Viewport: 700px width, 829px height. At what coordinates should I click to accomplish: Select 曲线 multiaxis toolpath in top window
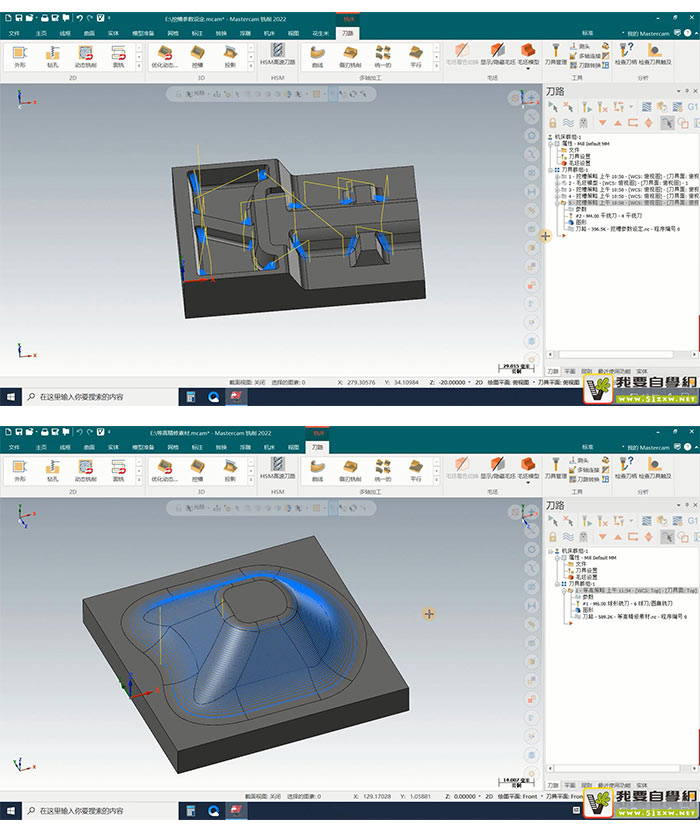point(317,57)
